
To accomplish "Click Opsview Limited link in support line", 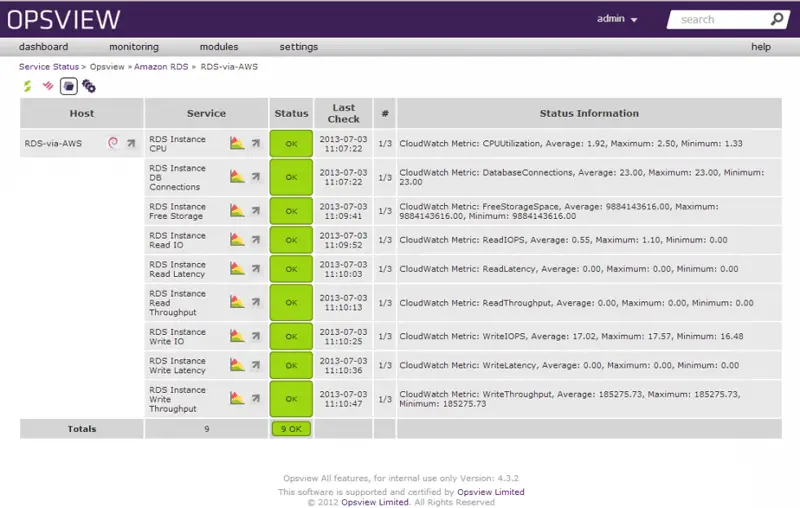I will click(491, 492).
